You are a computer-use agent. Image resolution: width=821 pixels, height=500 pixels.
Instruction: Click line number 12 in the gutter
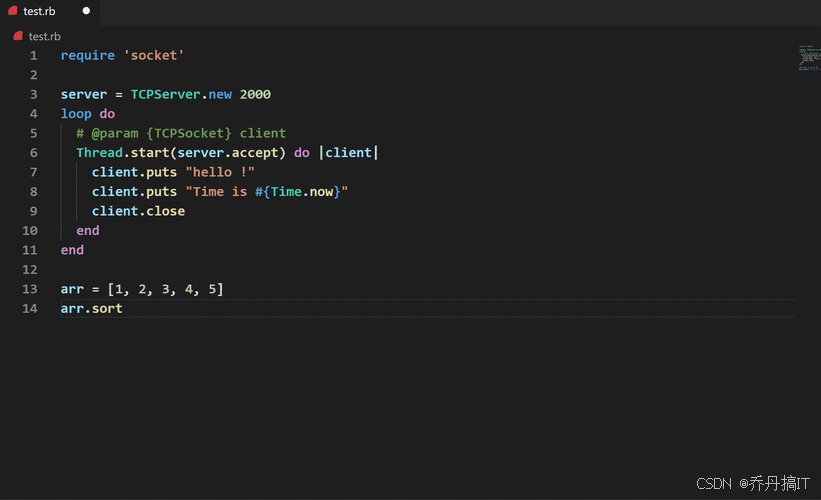pos(30,269)
